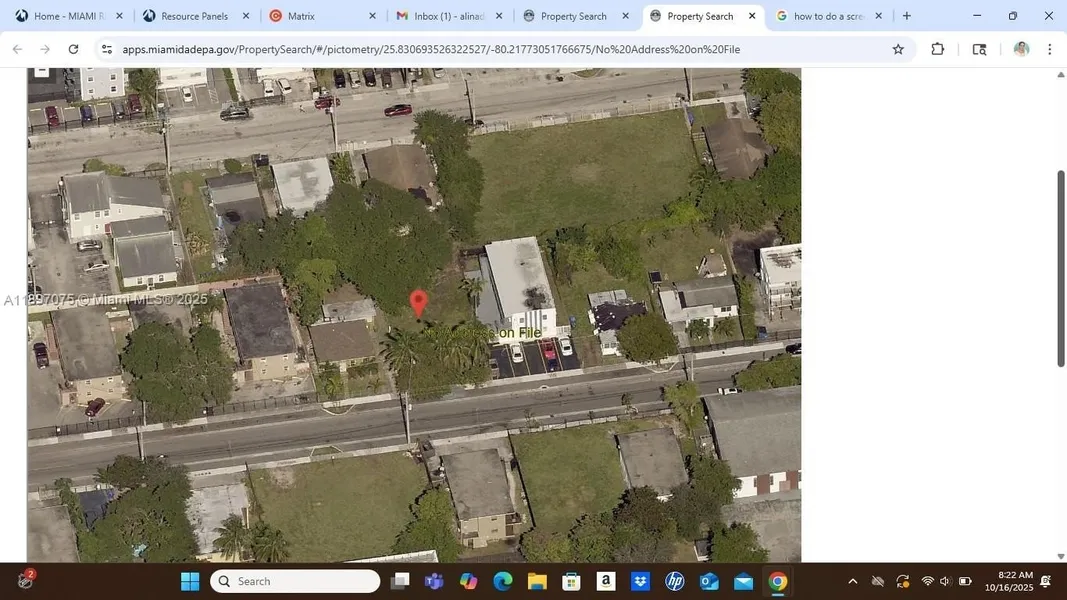Image resolution: width=1067 pixels, height=600 pixels.
Task: Click the red map location pin
Action: [x=418, y=302]
